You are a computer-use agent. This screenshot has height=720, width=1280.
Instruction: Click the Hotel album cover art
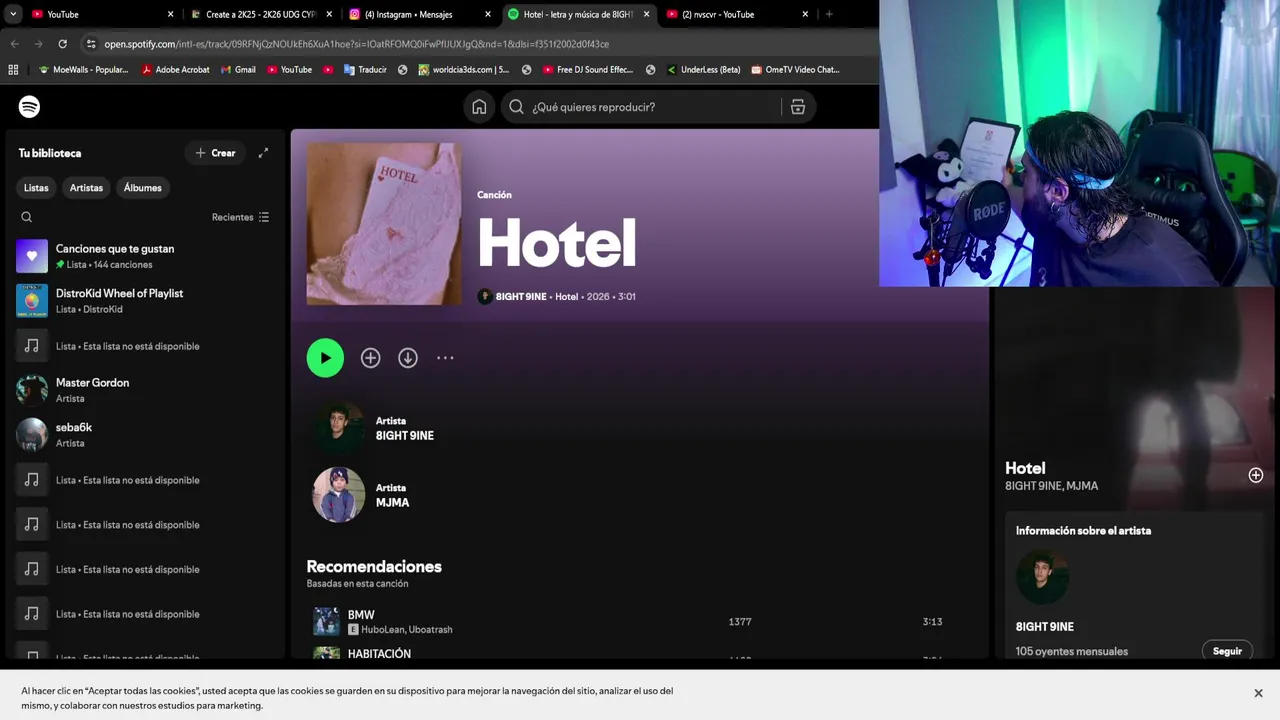pyautogui.click(x=384, y=224)
